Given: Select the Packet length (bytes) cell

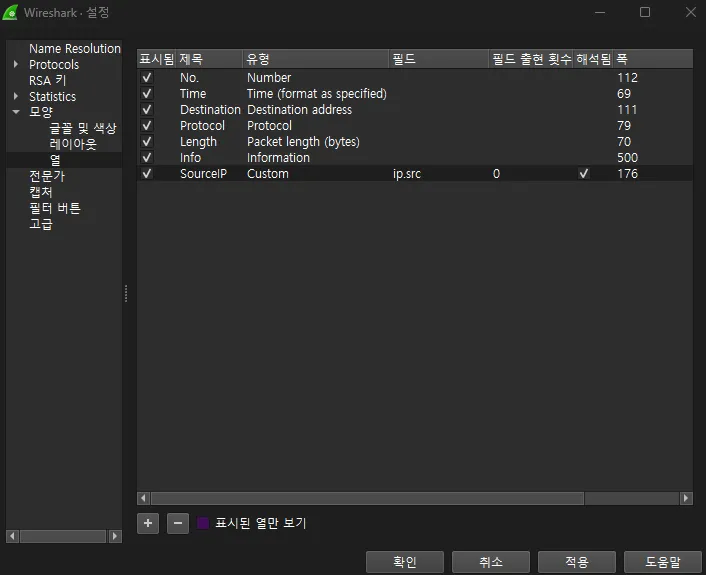Looking at the screenshot, I should point(303,142).
